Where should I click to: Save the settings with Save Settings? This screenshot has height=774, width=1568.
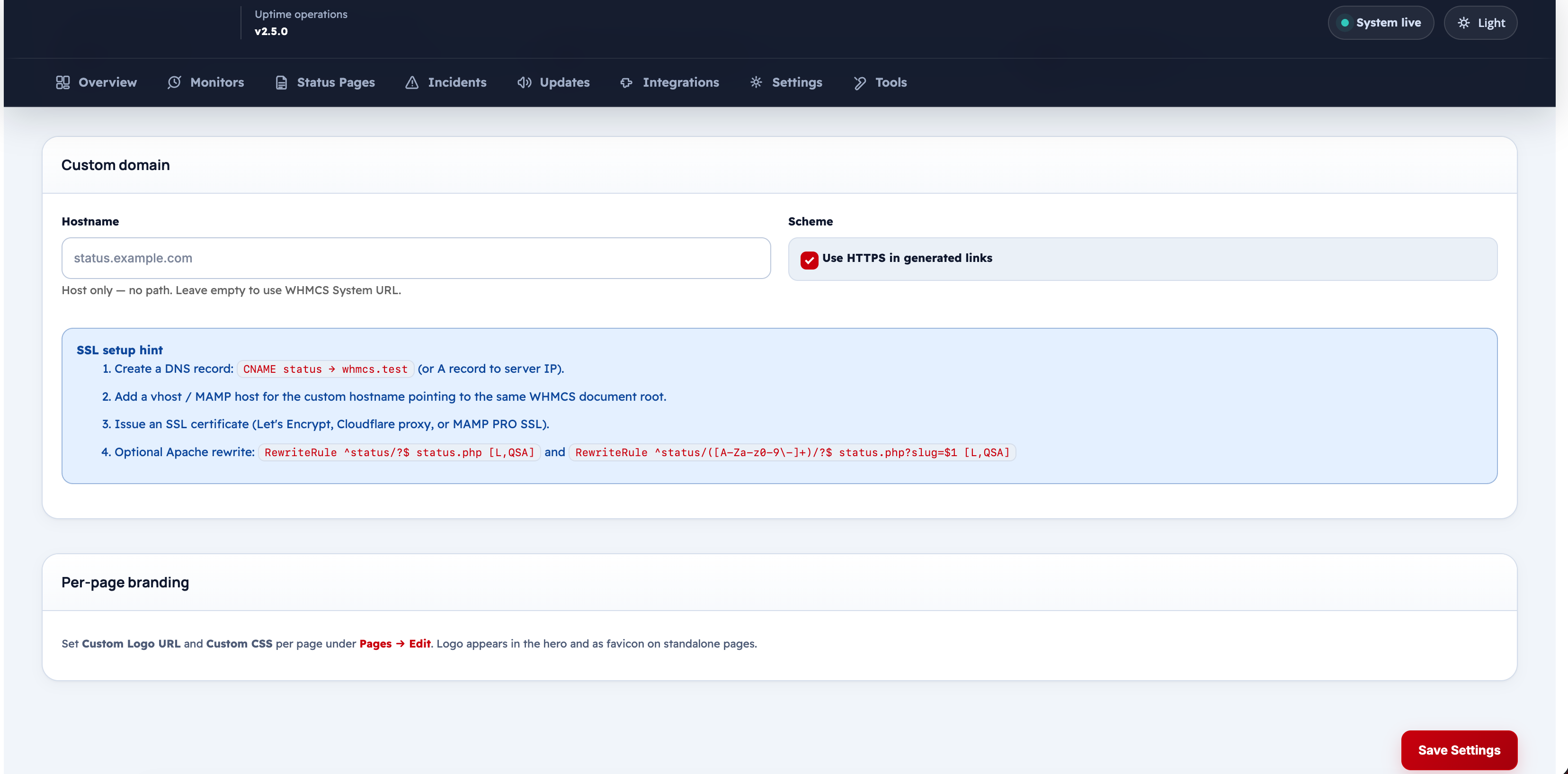click(x=1459, y=750)
